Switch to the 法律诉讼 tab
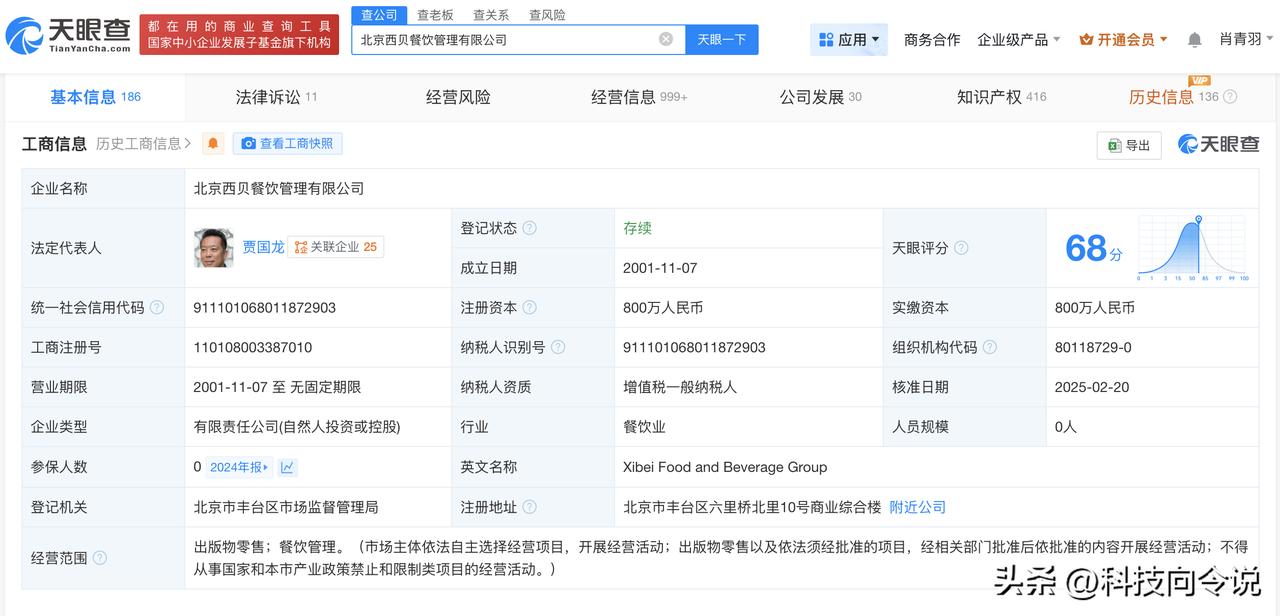 [276, 97]
